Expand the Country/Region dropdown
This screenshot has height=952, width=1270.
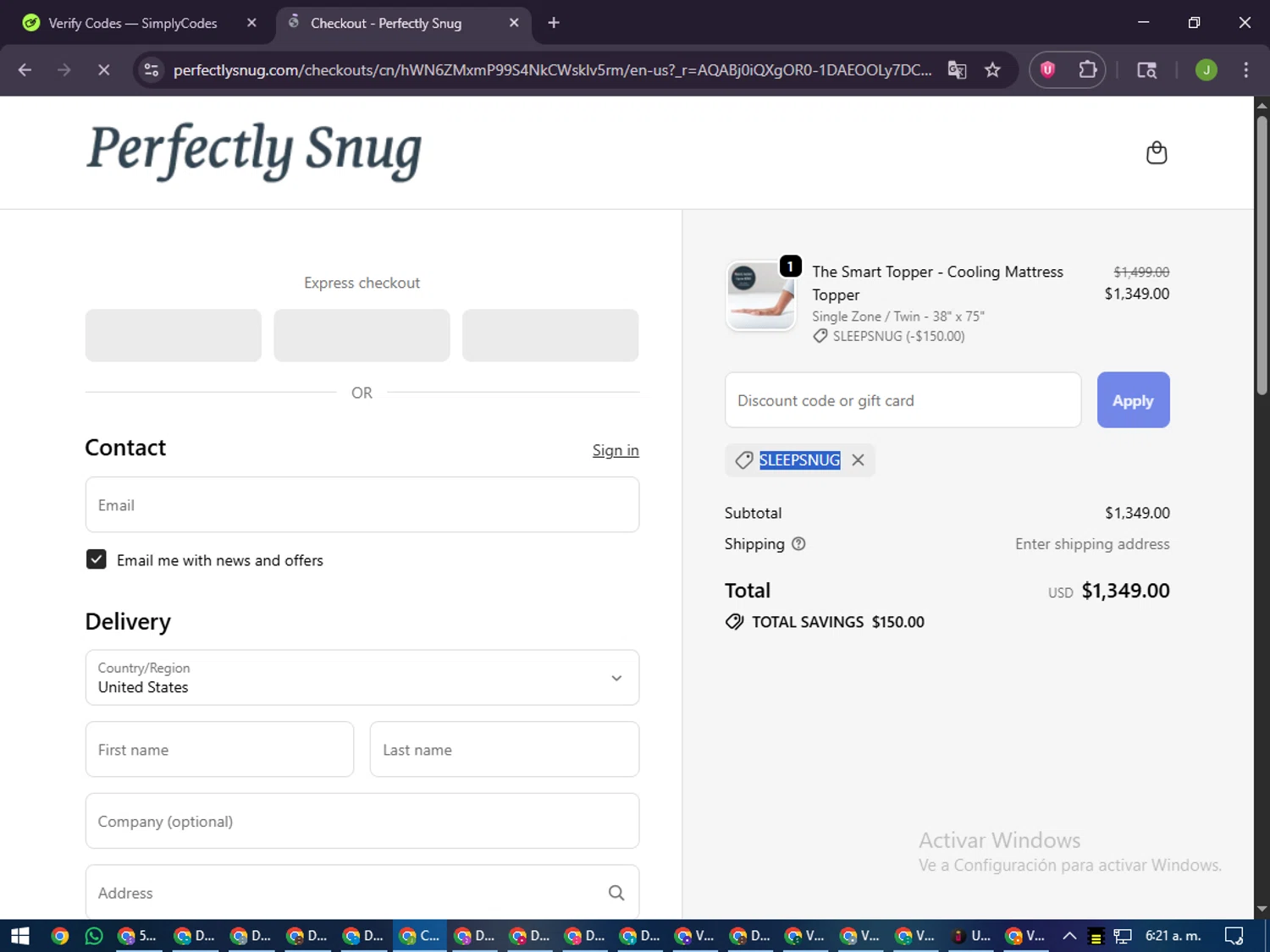[x=362, y=678]
